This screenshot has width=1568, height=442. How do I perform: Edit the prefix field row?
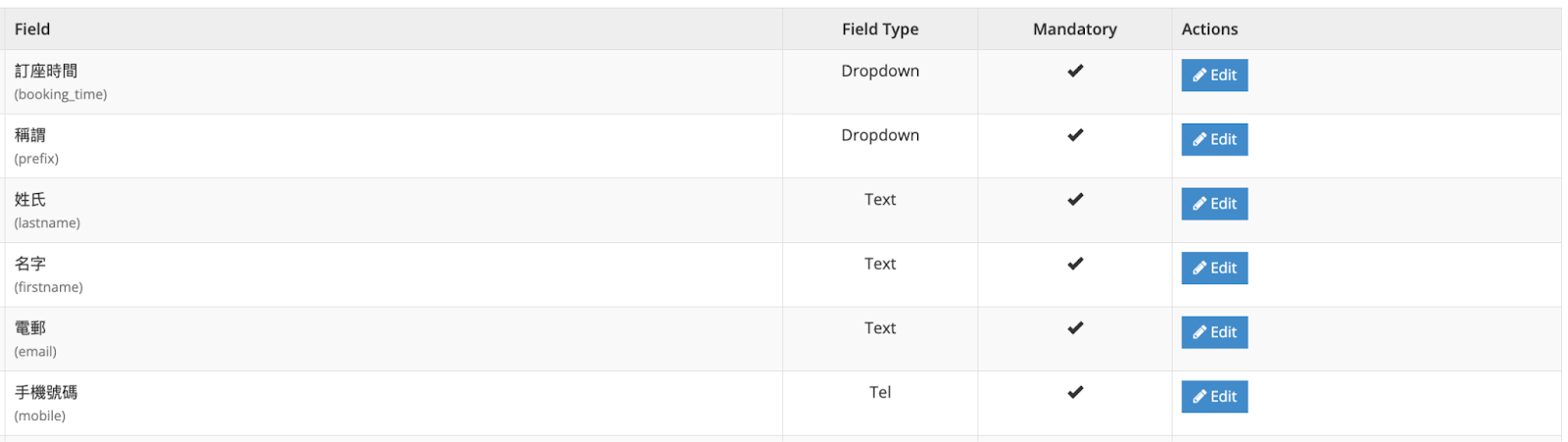click(x=1214, y=139)
